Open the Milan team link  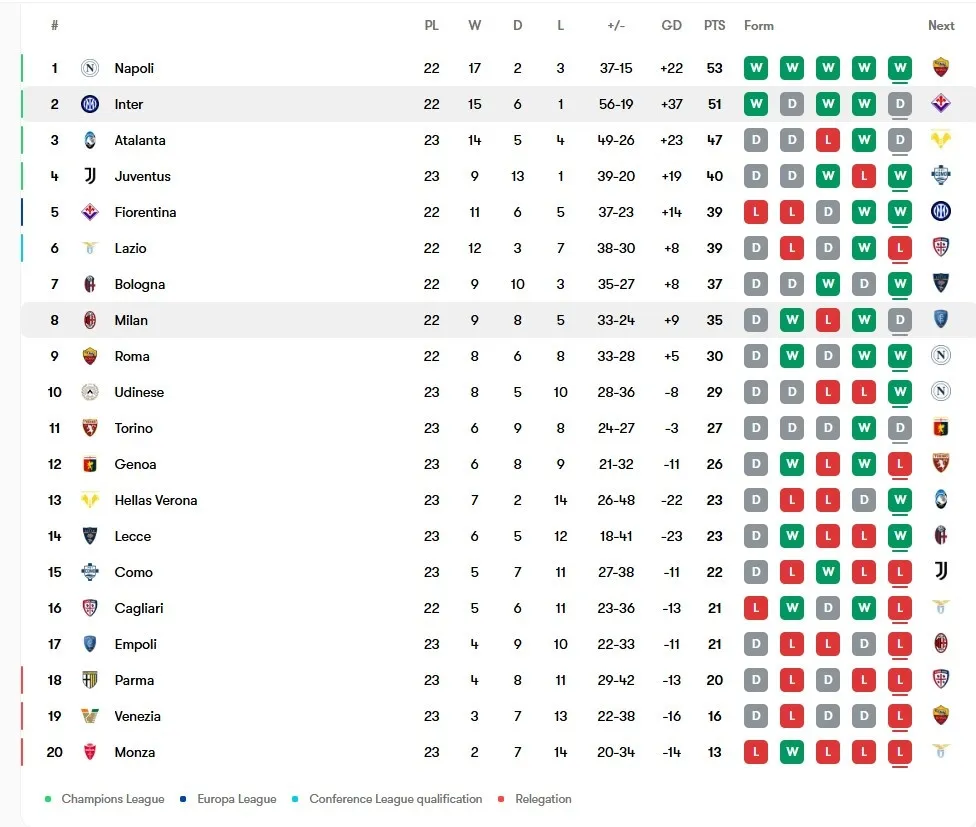click(131, 320)
